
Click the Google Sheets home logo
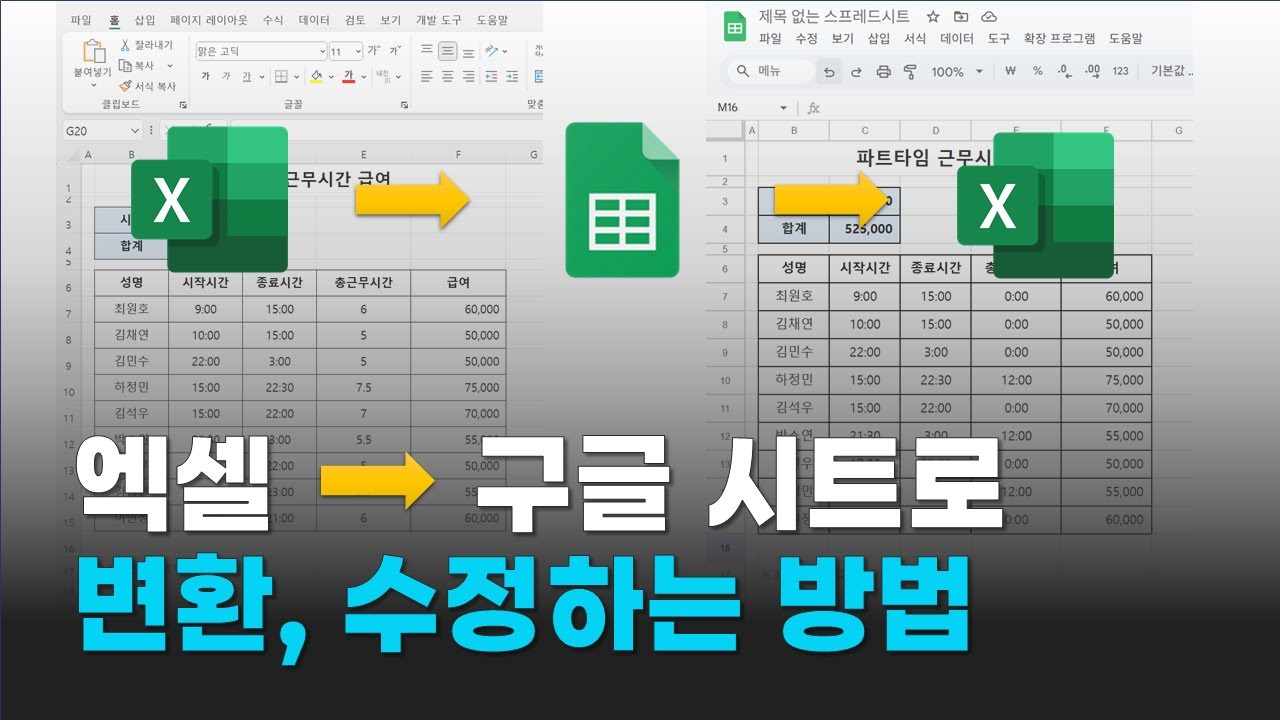coord(735,28)
